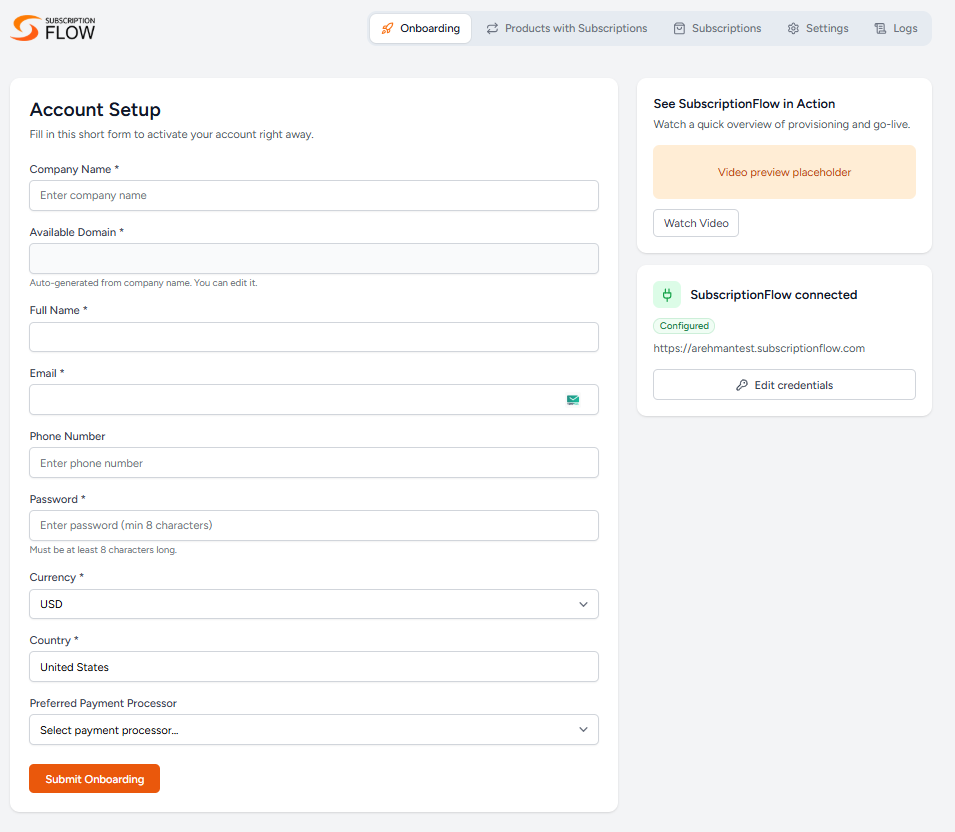This screenshot has height=832, width=955.
Task: Click 'Must be at least 8 characters' hint
Action: pos(103,549)
